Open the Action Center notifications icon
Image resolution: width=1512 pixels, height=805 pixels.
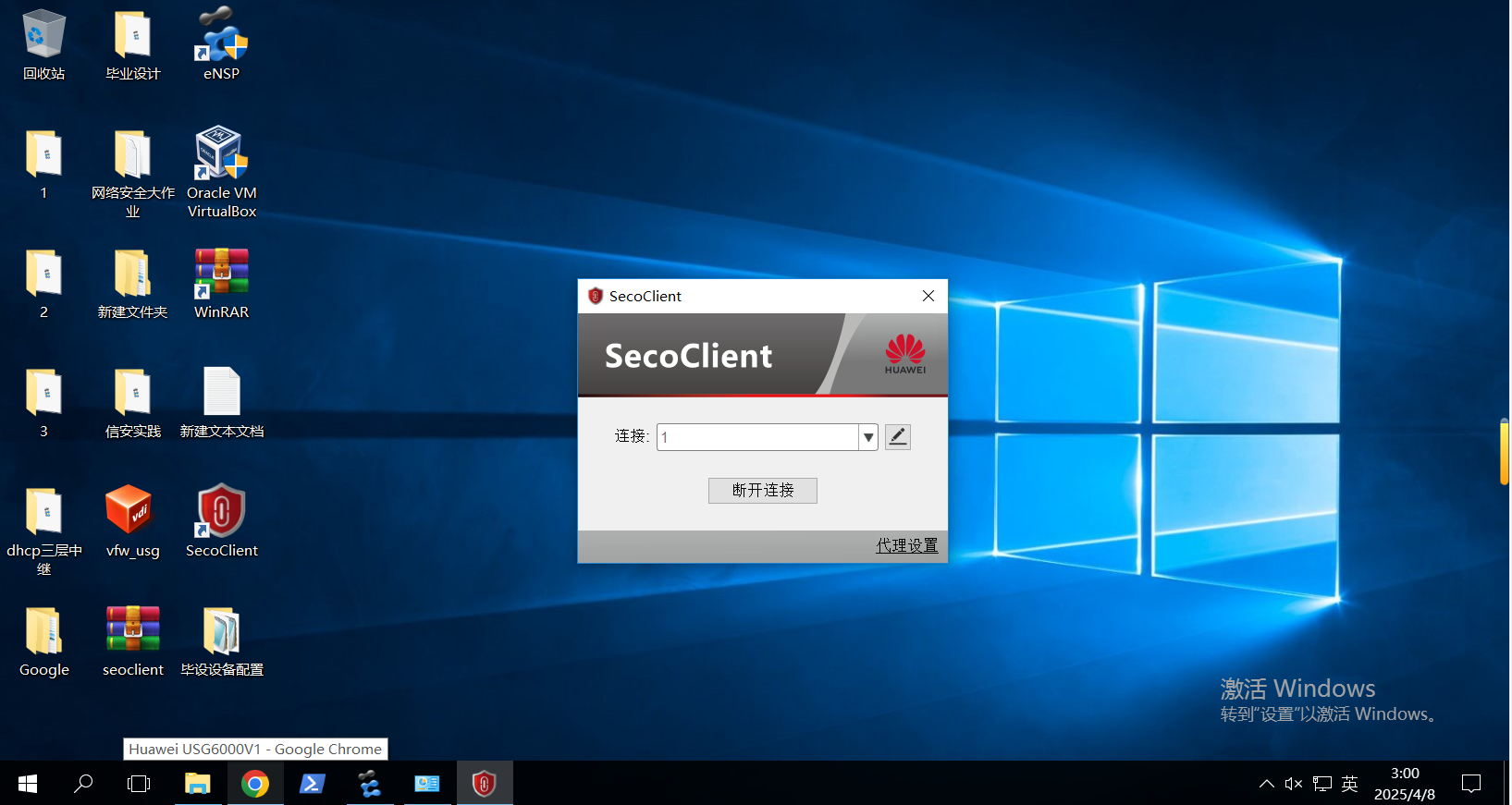click(1471, 784)
